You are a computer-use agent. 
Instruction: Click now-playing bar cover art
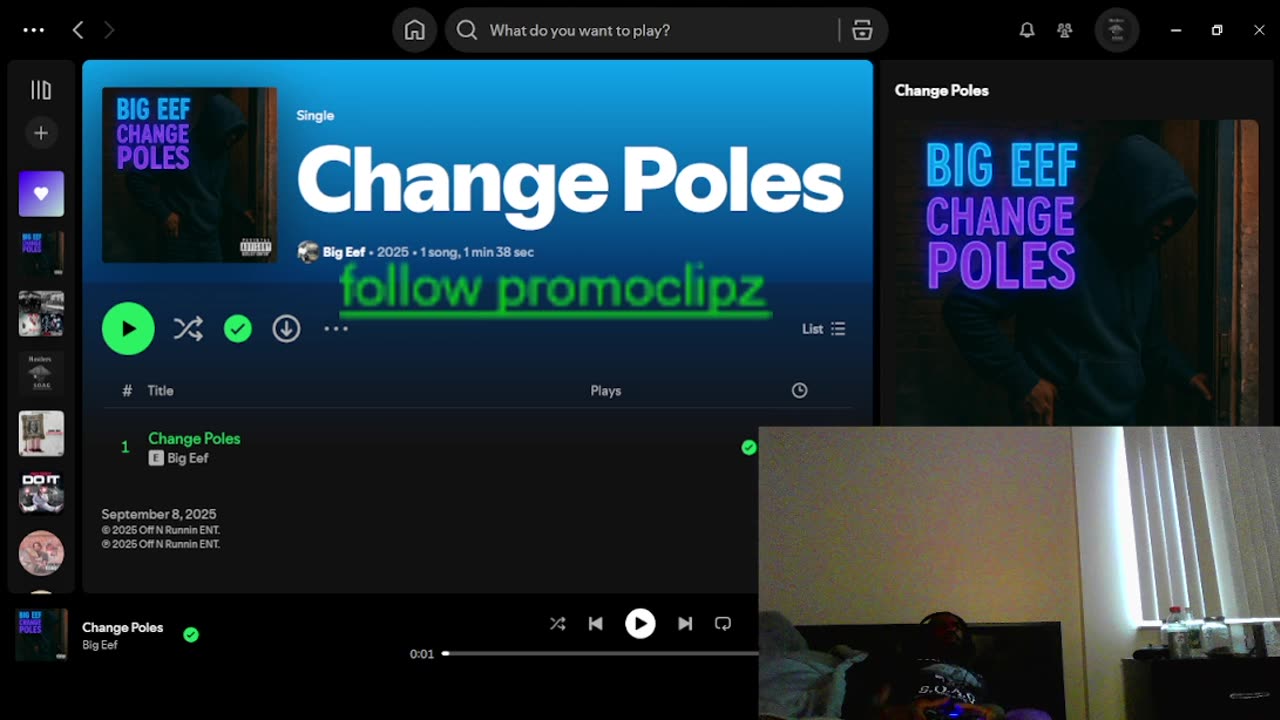pos(41,635)
